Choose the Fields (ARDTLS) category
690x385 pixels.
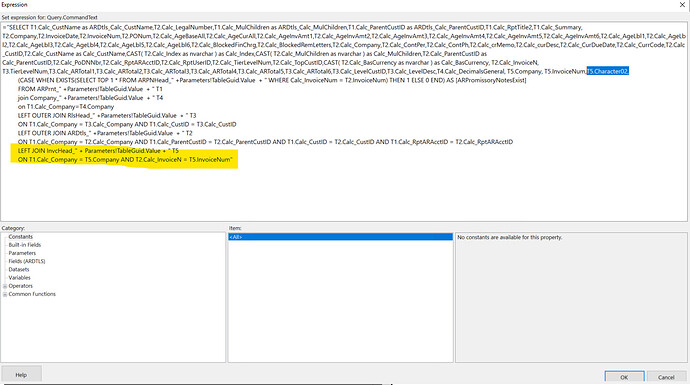[27, 261]
